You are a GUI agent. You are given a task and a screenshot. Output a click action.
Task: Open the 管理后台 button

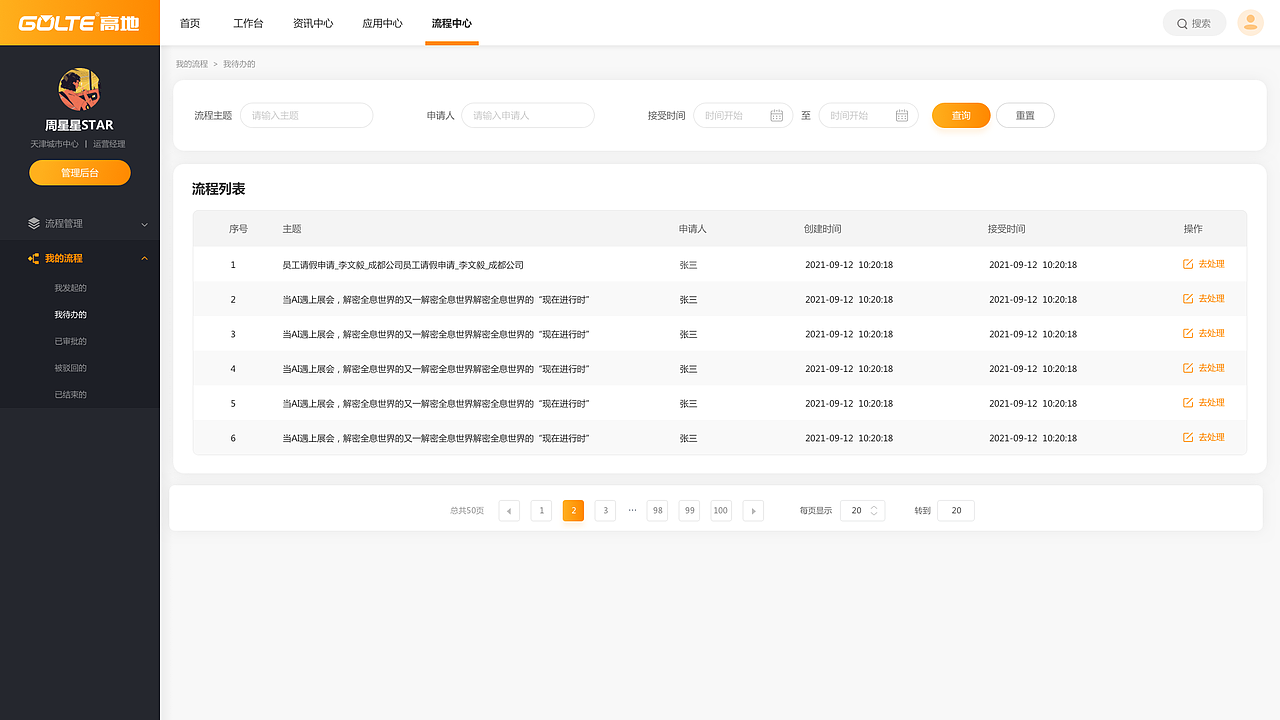80,173
